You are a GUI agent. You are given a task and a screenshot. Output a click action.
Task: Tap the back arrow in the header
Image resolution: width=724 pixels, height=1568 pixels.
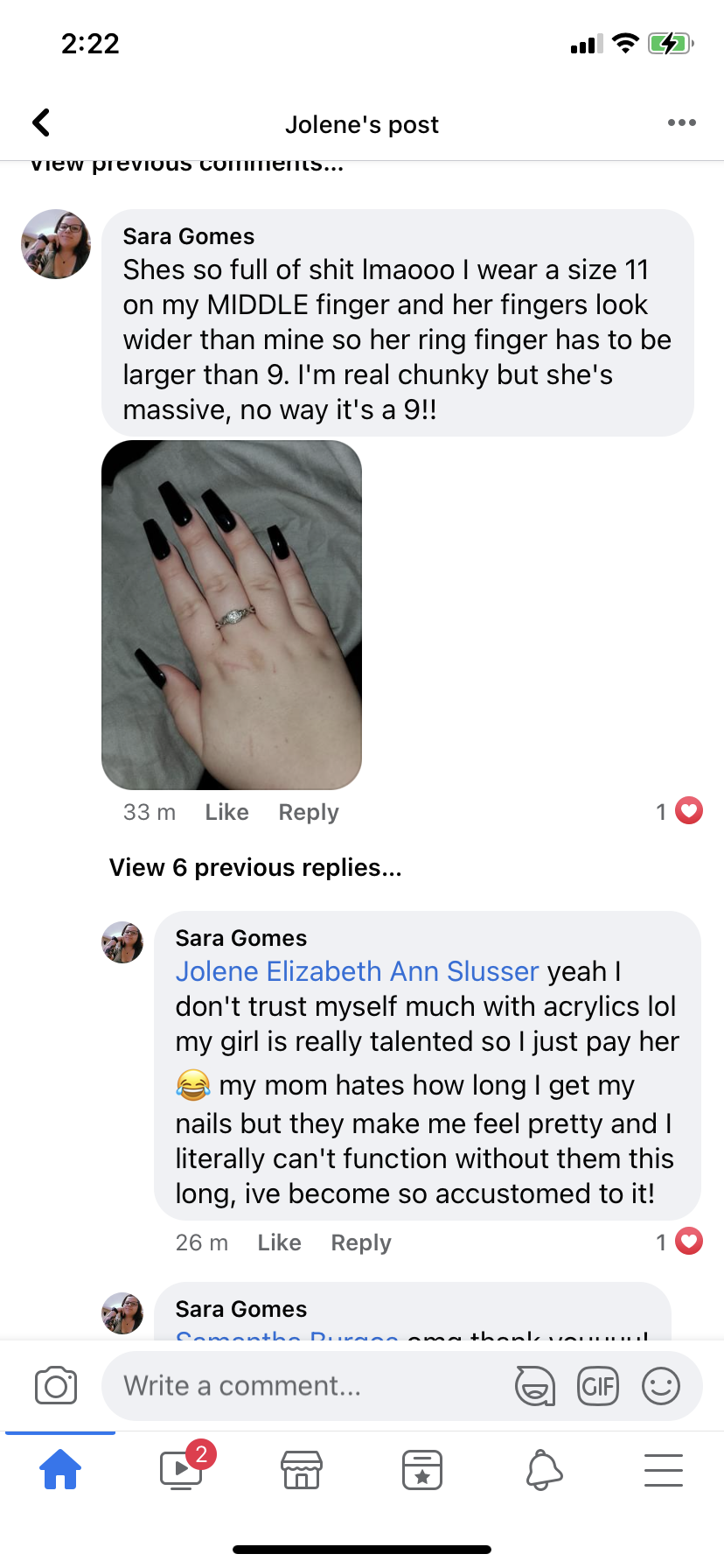point(41,123)
